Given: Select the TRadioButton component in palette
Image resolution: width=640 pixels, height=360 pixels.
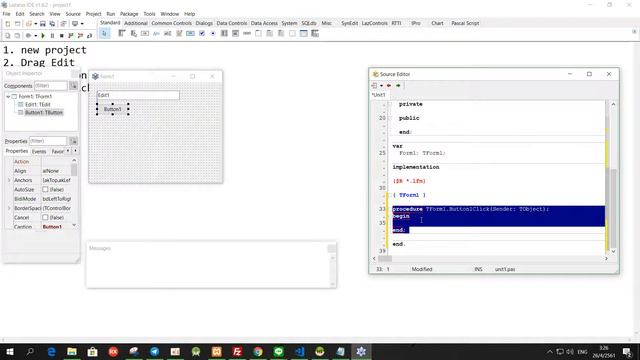Looking at the screenshot, I should click(x=213, y=33).
